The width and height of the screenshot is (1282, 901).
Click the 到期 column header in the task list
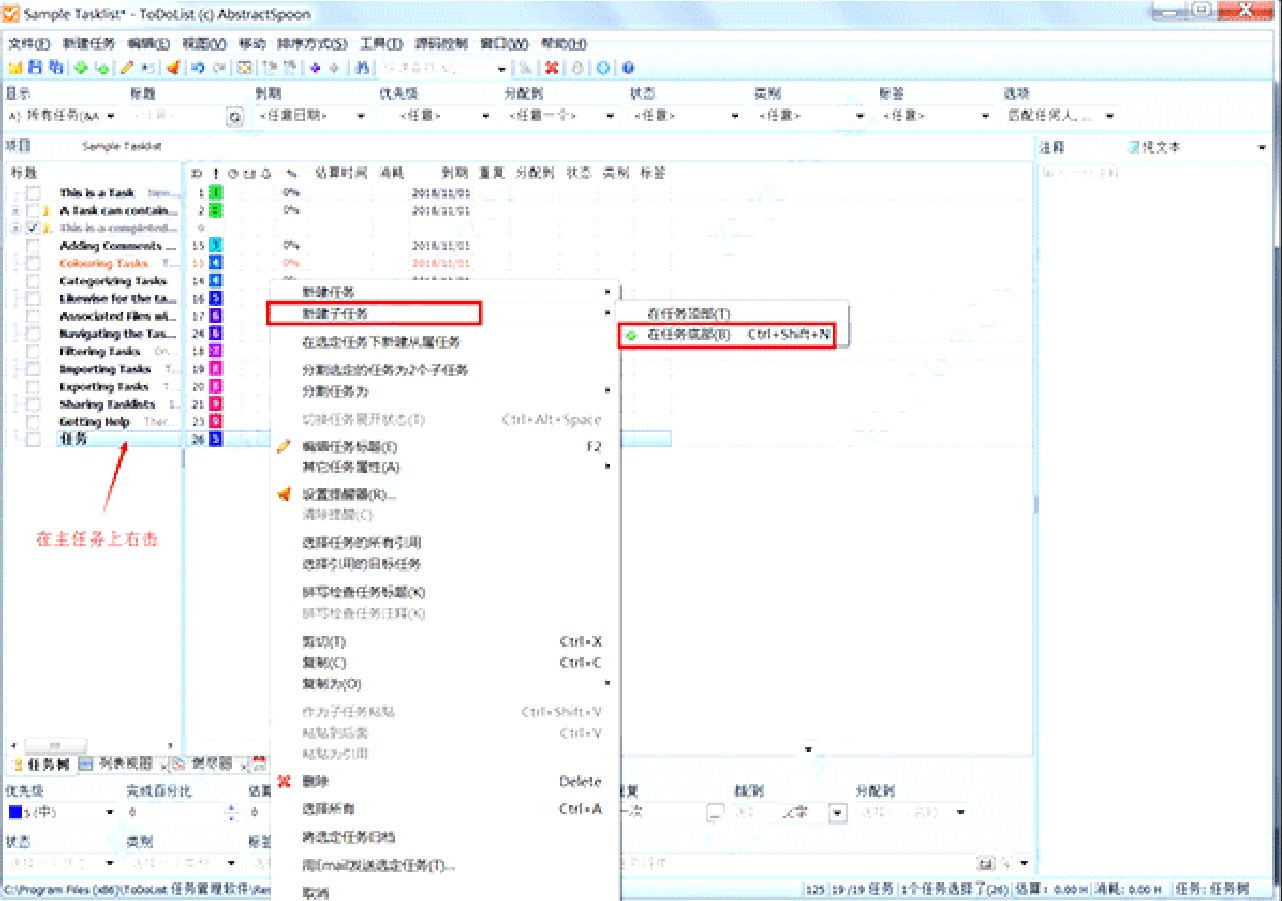(455, 172)
